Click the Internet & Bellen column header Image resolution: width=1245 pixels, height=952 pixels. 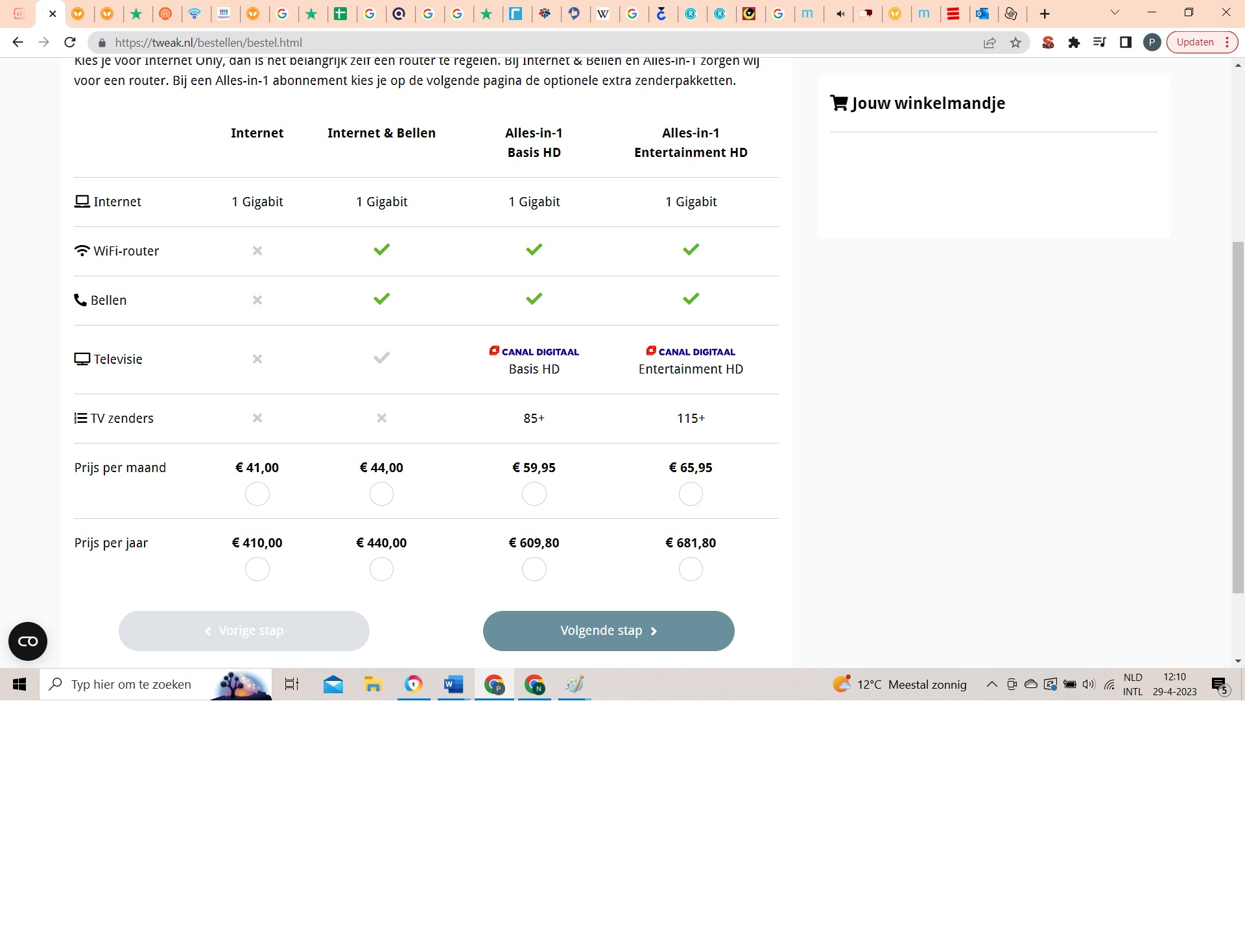tap(381, 133)
